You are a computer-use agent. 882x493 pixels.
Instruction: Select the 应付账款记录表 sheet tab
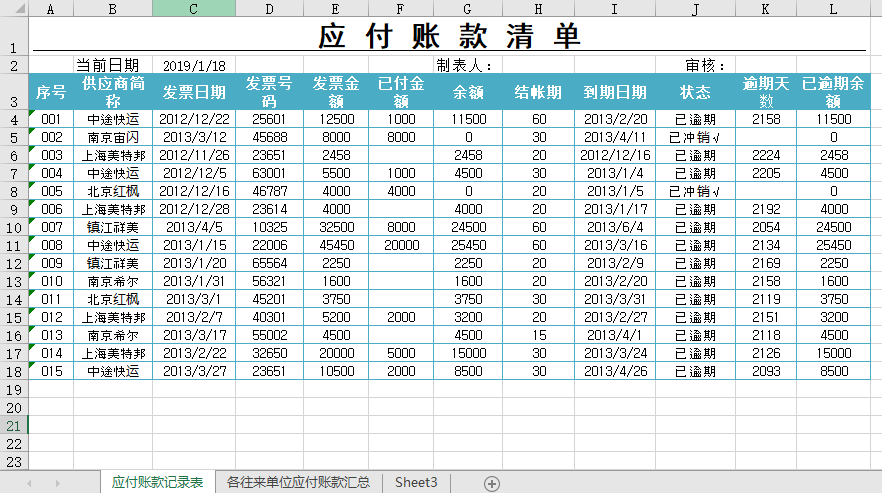click(158, 482)
